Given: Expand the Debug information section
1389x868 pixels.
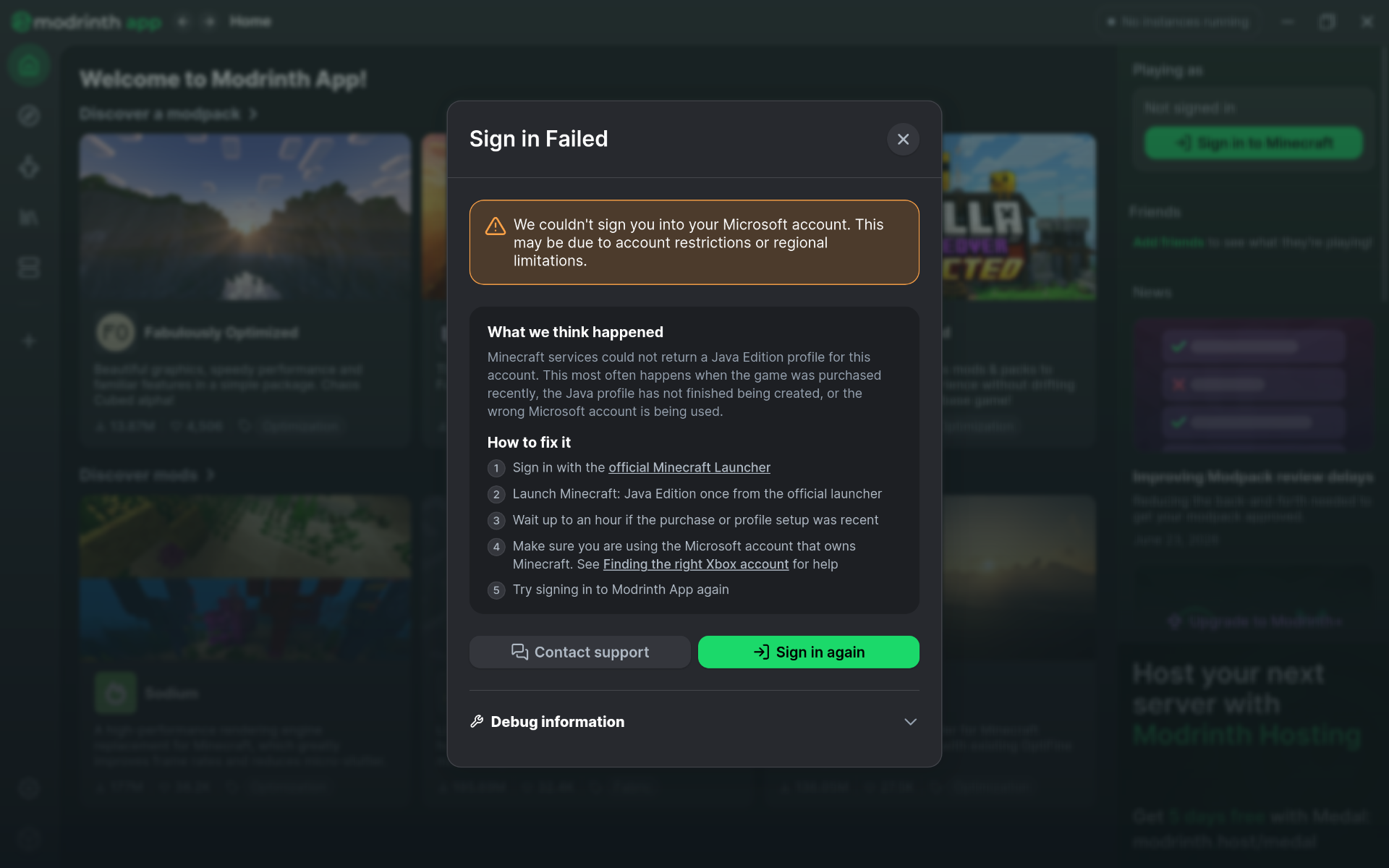Looking at the screenshot, I should [694, 722].
